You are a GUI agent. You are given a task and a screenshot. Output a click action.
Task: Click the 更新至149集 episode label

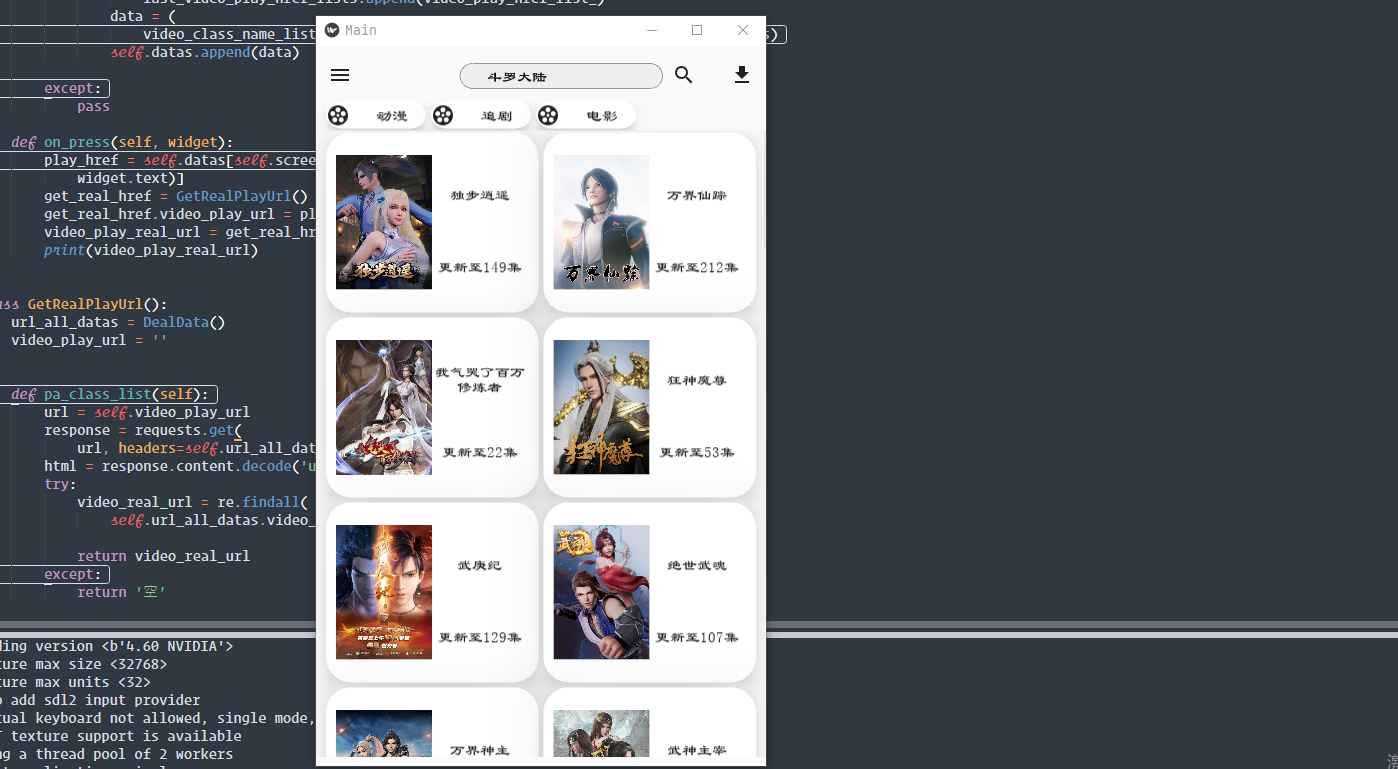480,268
